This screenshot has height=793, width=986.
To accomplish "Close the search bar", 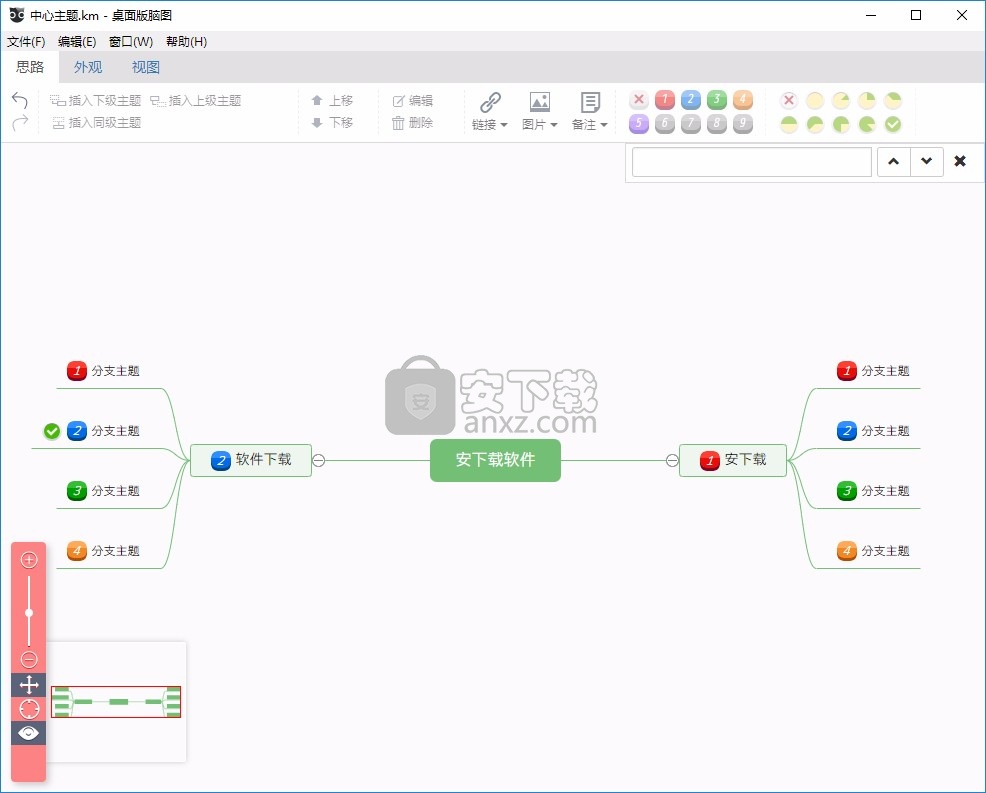I will coord(960,161).
